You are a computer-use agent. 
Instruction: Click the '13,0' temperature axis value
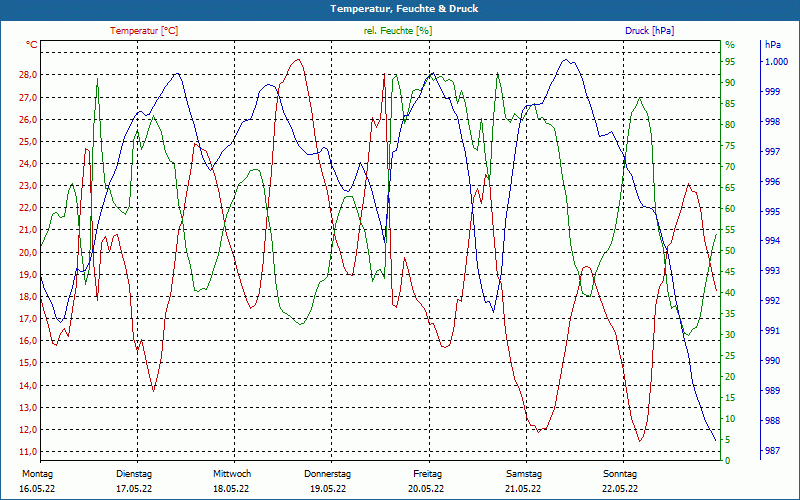[x=28, y=407]
